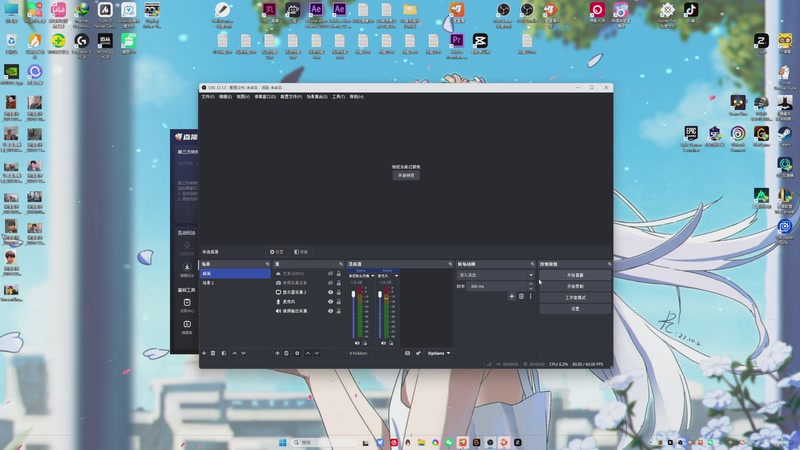800x450 pixels.
Task: Remove the transition with the trash icon
Action: (x=521, y=296)
